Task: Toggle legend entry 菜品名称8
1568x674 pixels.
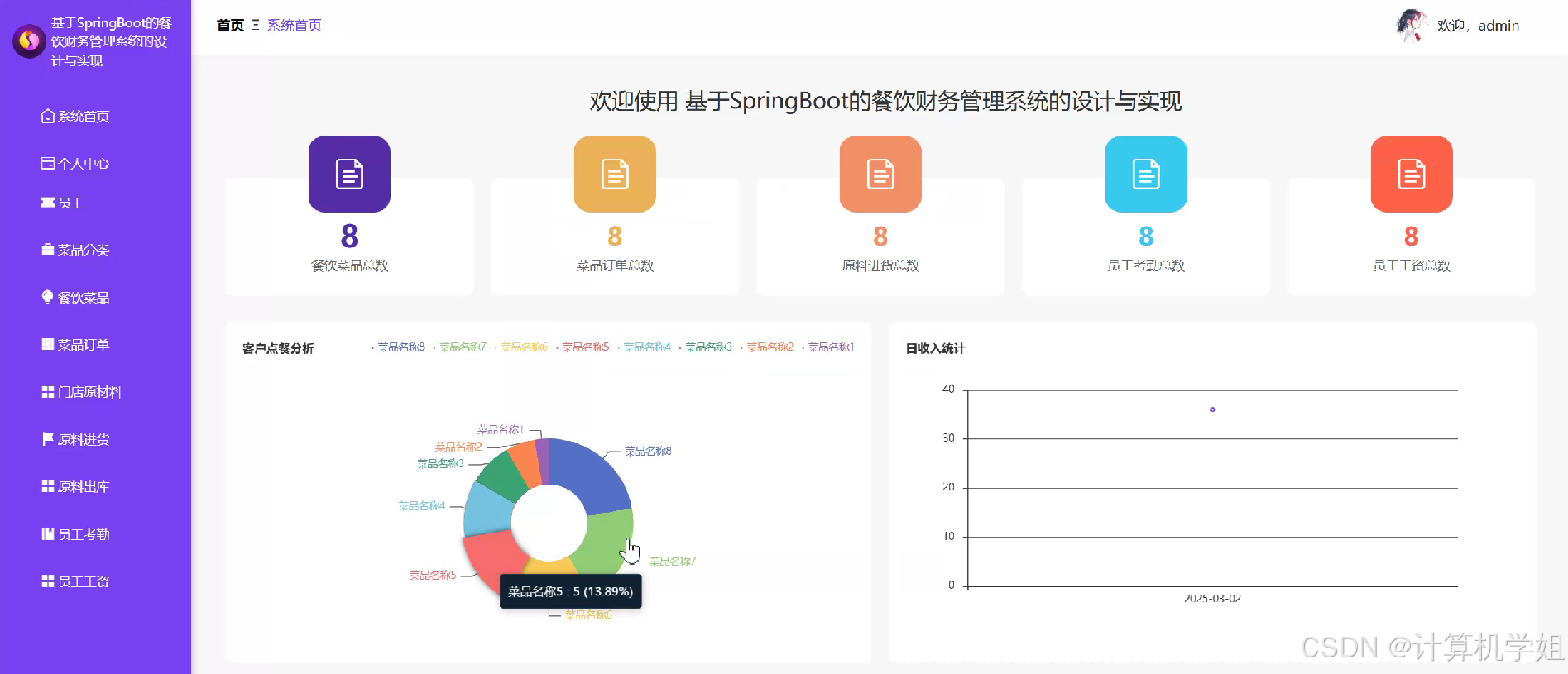Action: point(398,347)
